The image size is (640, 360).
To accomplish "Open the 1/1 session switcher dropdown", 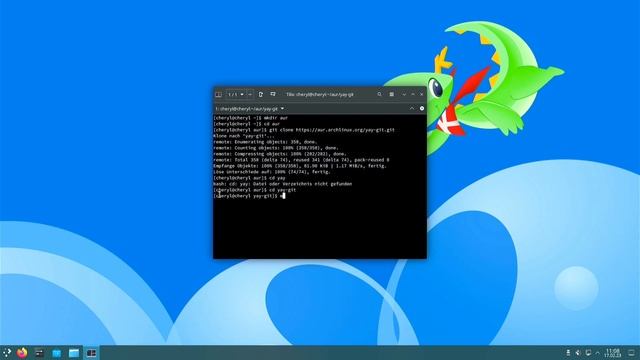I will click(236, 94).
